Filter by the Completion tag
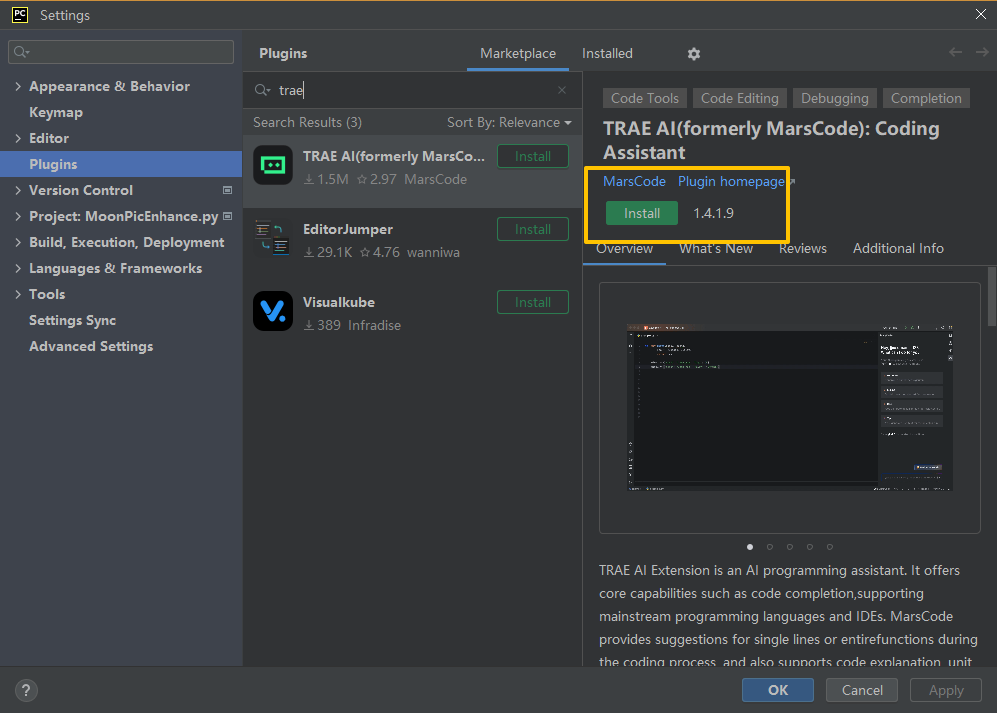Image resolution: width=997 pixels, height=713 pixels. (926, 99)
